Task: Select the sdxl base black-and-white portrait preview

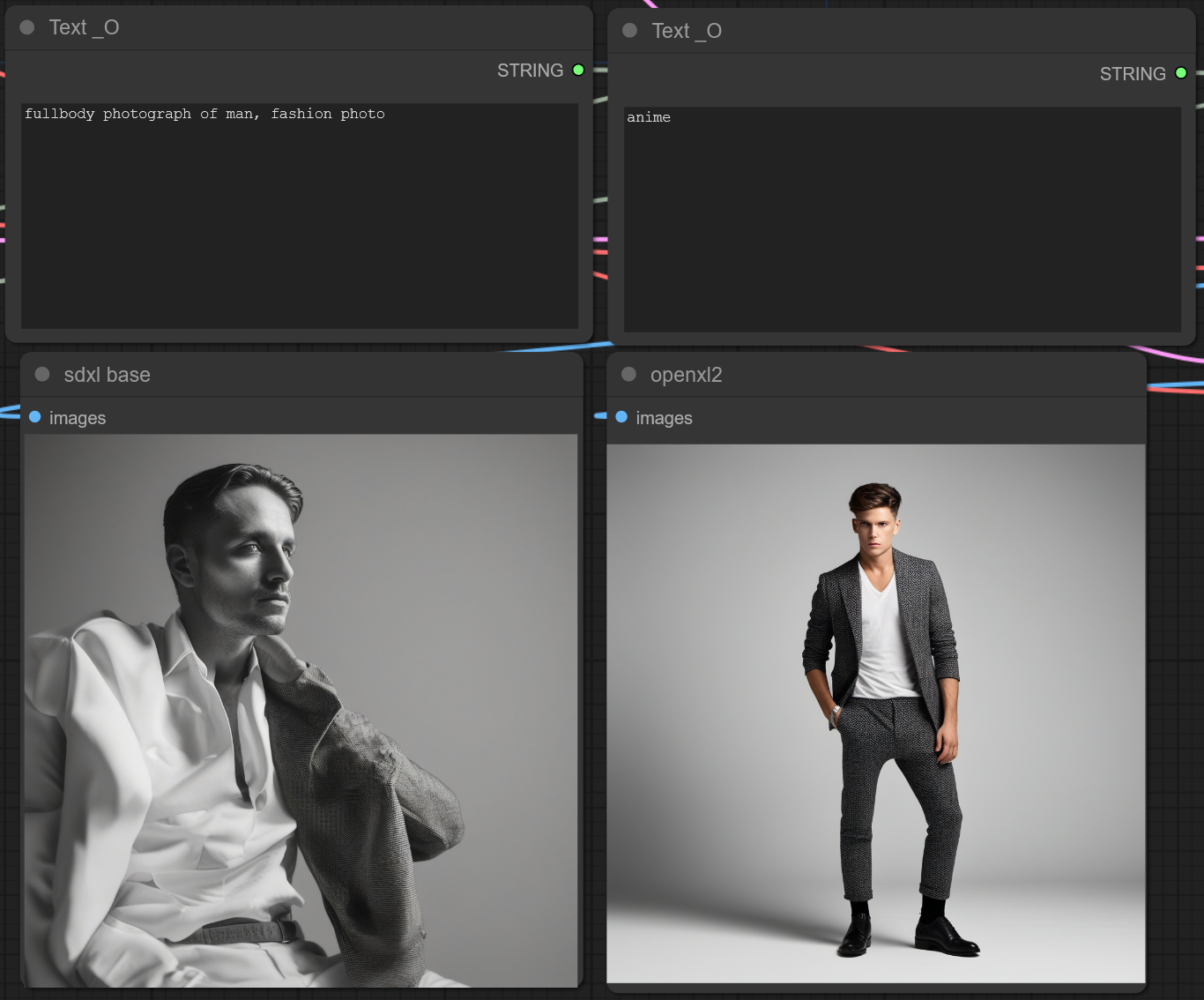Action: 301,710
